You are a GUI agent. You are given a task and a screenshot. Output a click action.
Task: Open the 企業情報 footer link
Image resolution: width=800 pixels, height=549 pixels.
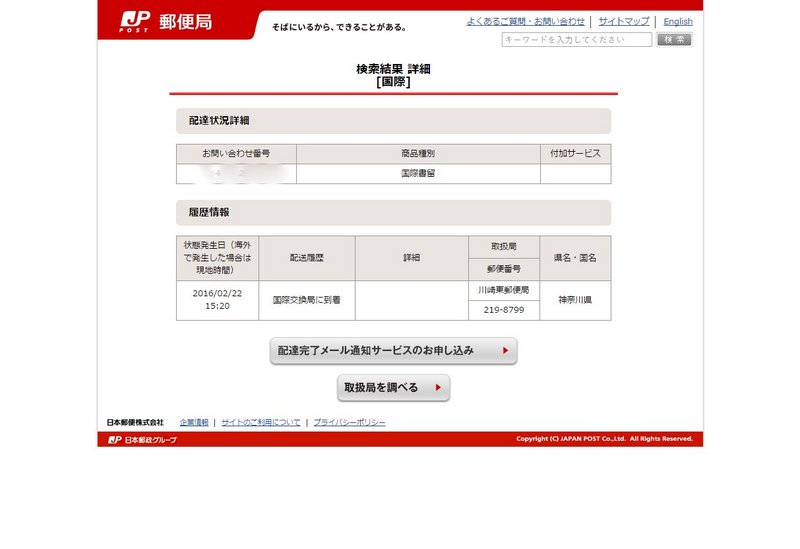coord(194,422)
